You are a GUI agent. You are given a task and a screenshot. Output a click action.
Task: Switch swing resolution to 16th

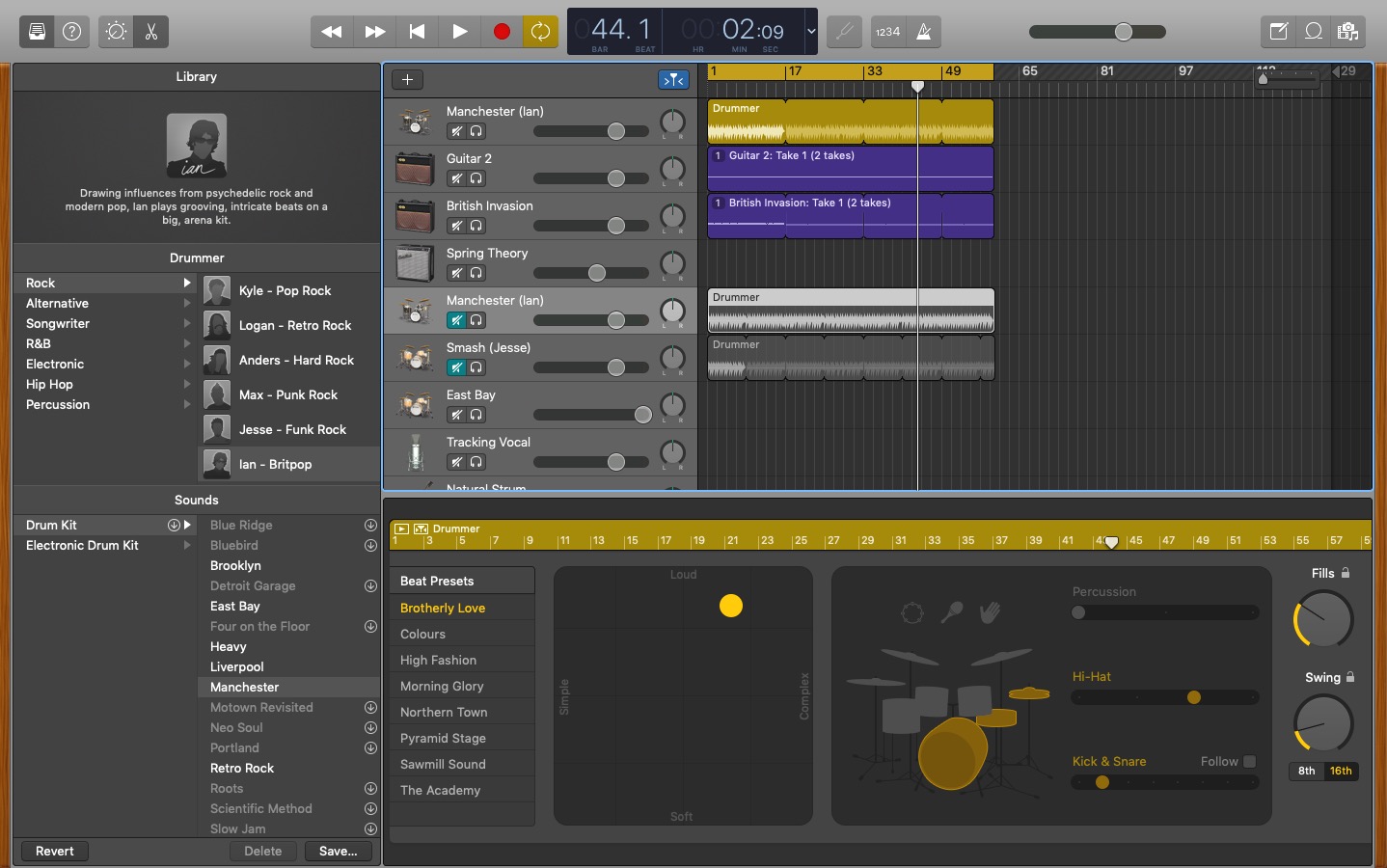[1339, 772]
